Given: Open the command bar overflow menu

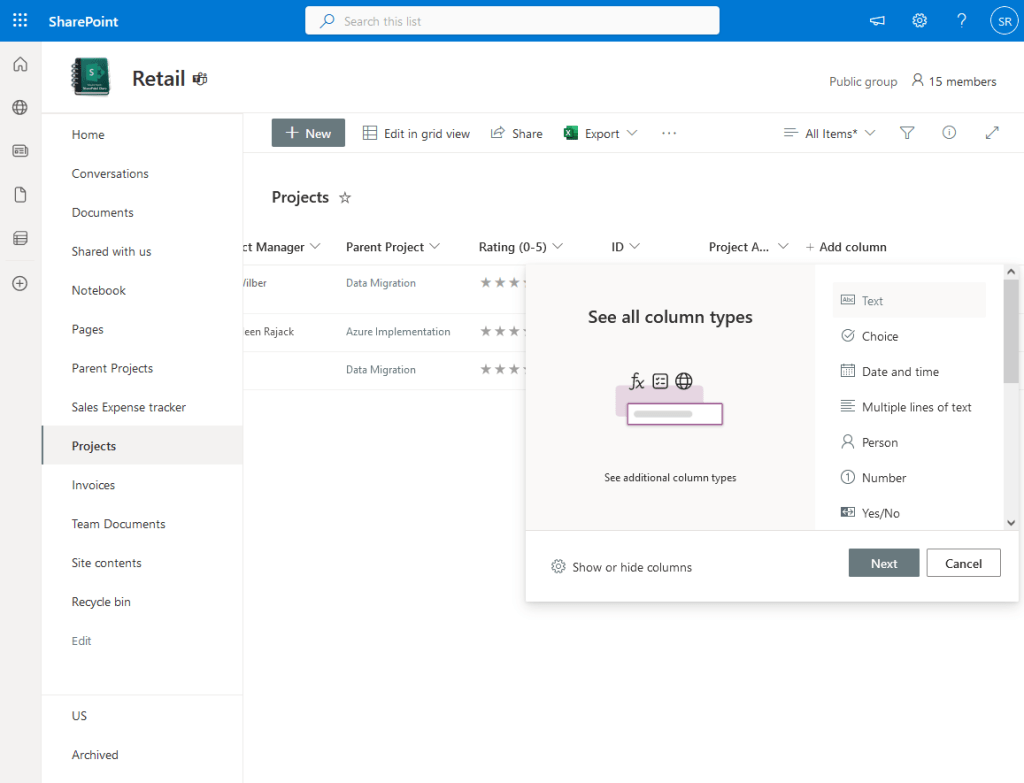Looking at the screenshot, I should pyautogui.click(x=668, y=132).
